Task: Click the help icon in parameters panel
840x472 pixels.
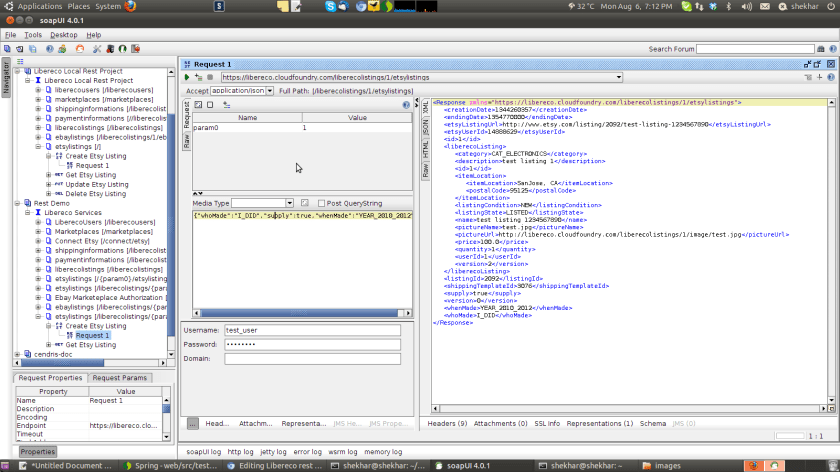Action: [406, 104]
